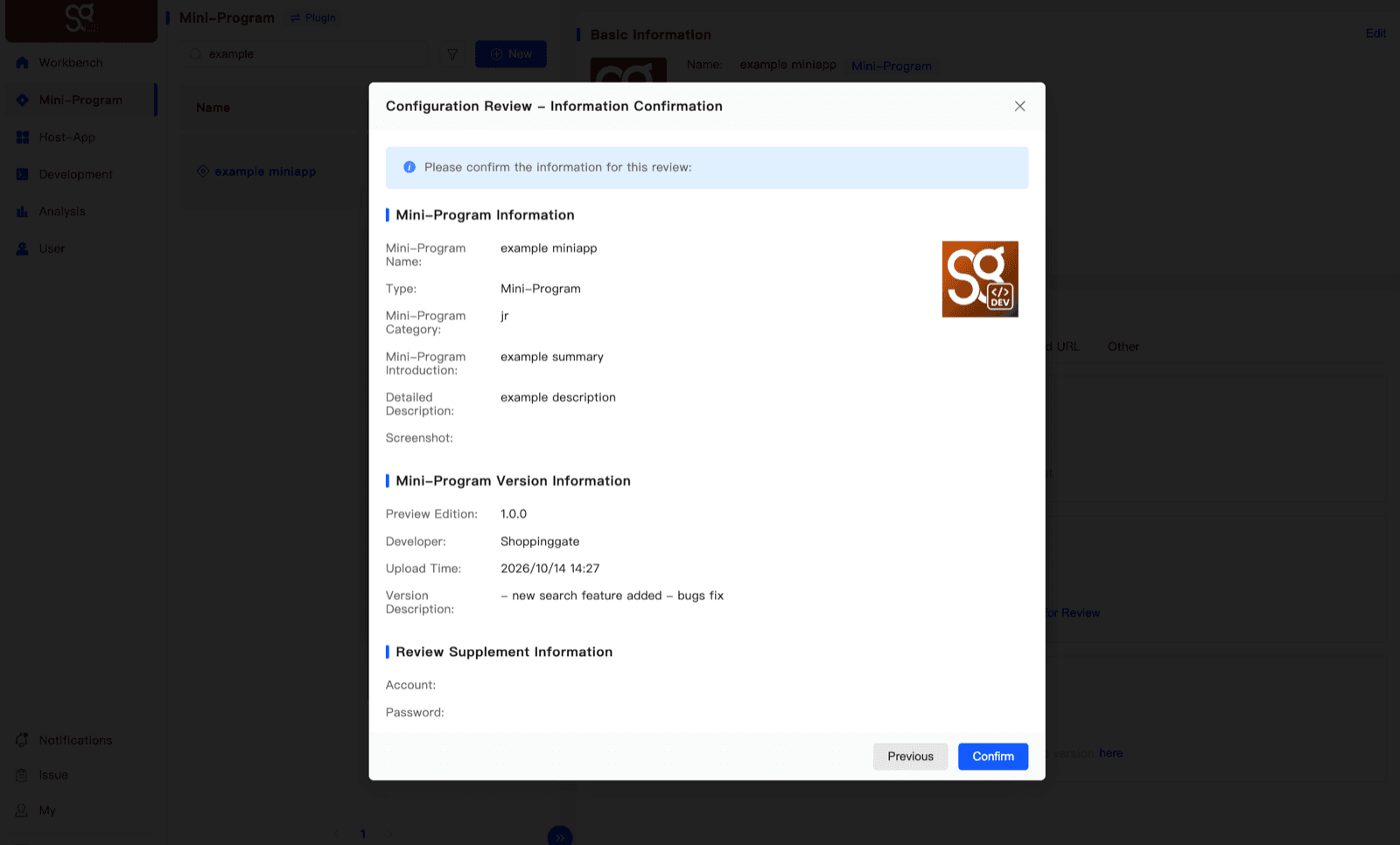
Task: Click the 'Shoppinggate' developer value
Action: pyautogui.click(x=540, y=541)
